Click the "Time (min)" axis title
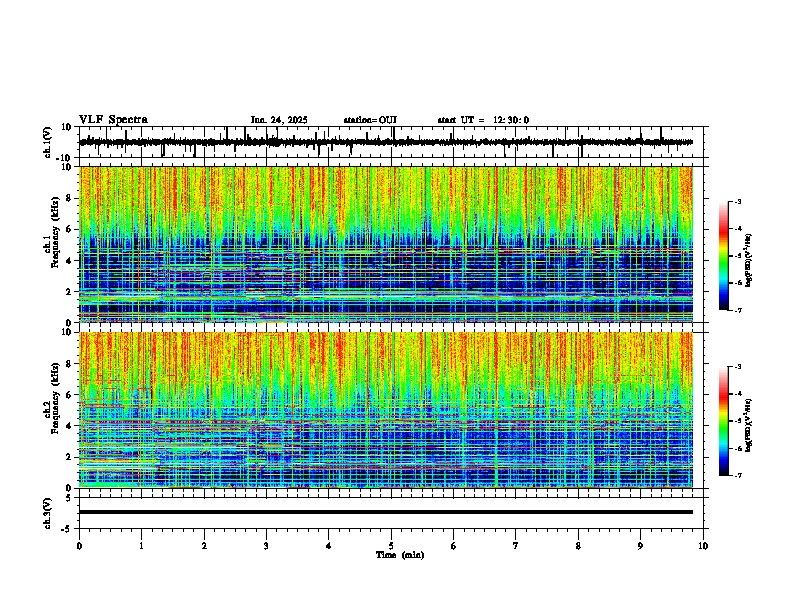 (x=400, y=555)
